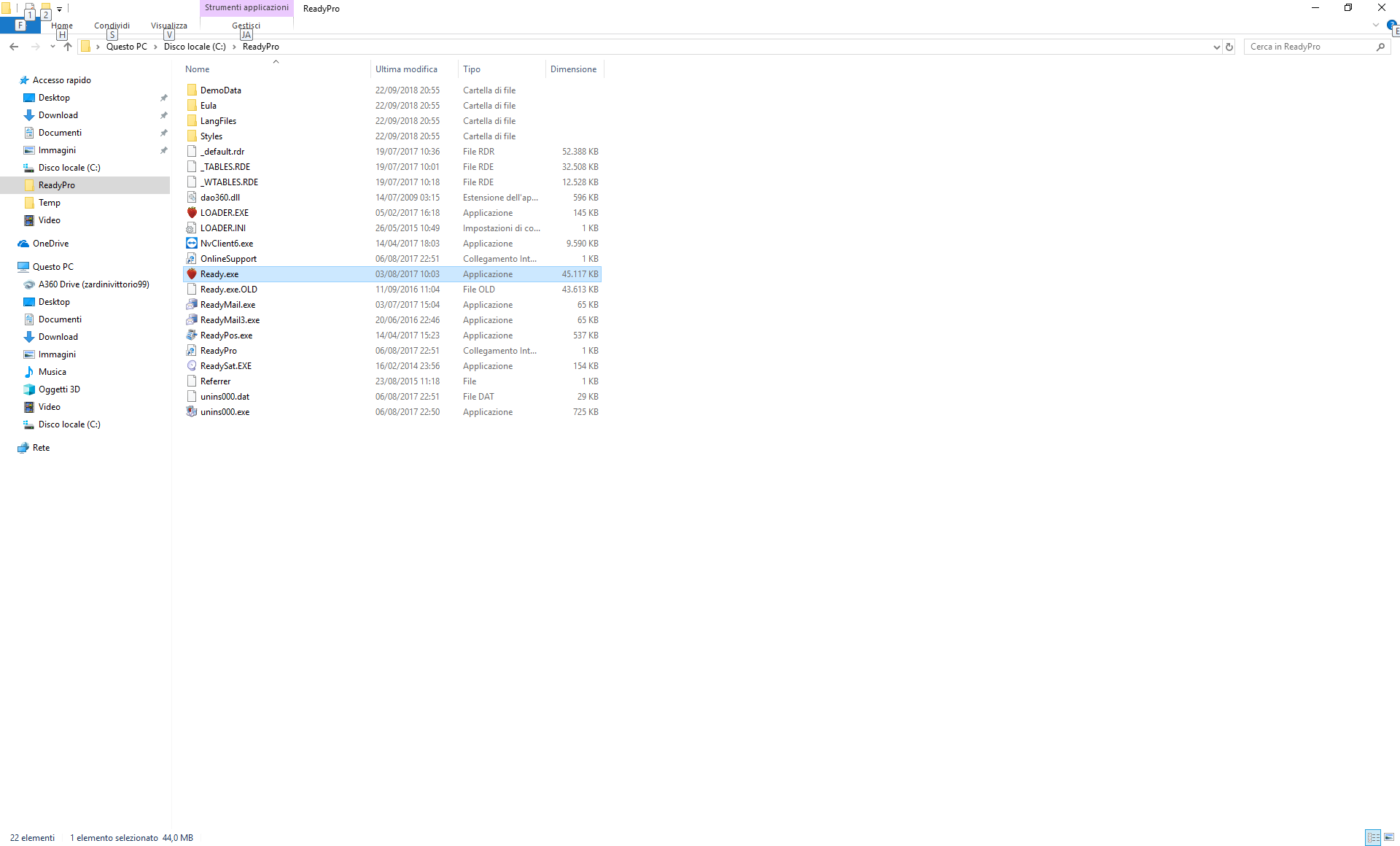1400x846 pixels.
Task: Refresh the ReadyPro folder view
Action: coord(1229,47)
